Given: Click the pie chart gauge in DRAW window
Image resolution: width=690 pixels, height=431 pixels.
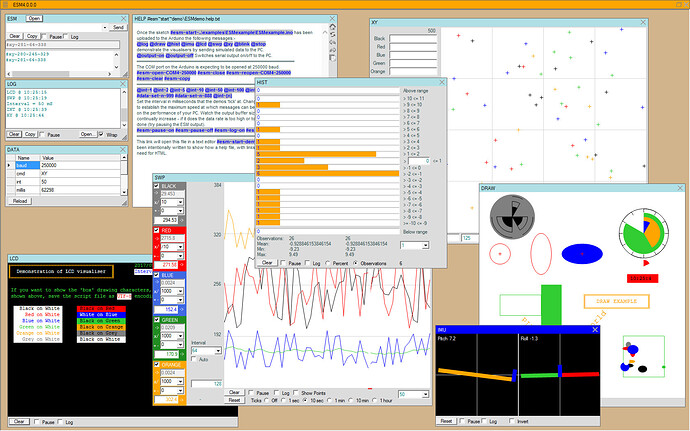Looking at the screenshot, I should pyautogui.click(x=643, y=233).
